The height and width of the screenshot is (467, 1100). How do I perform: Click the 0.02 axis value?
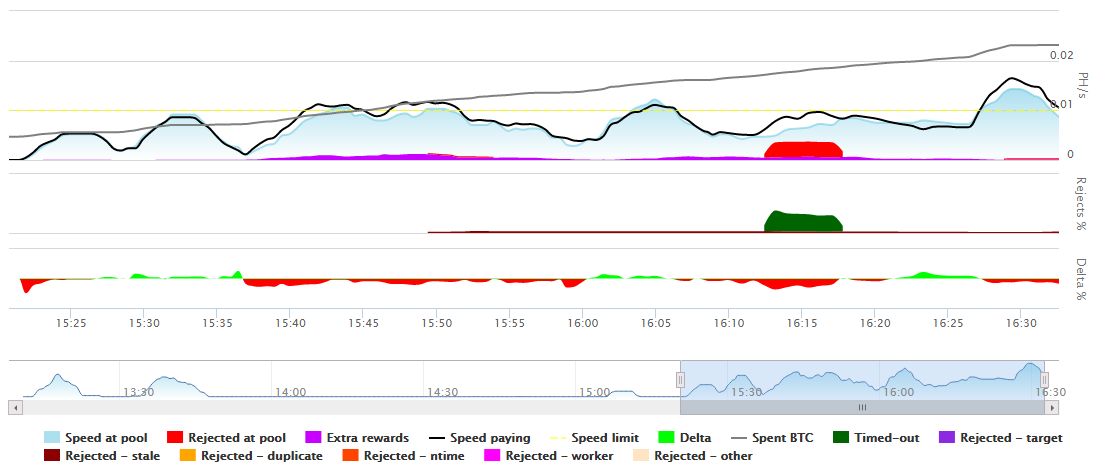[1061, 55]
